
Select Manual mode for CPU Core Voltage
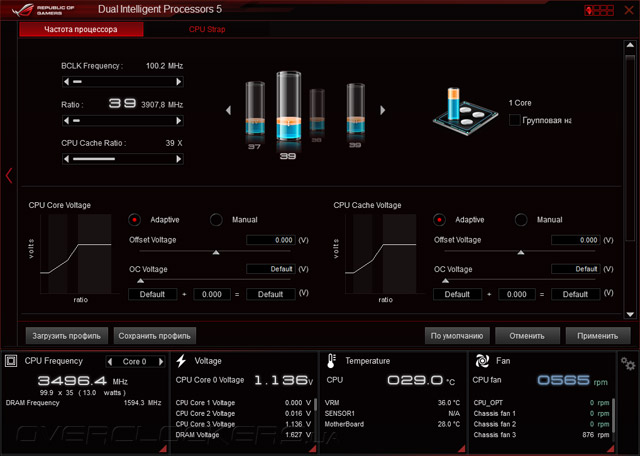pyautogui.click(x=216, y=220)
